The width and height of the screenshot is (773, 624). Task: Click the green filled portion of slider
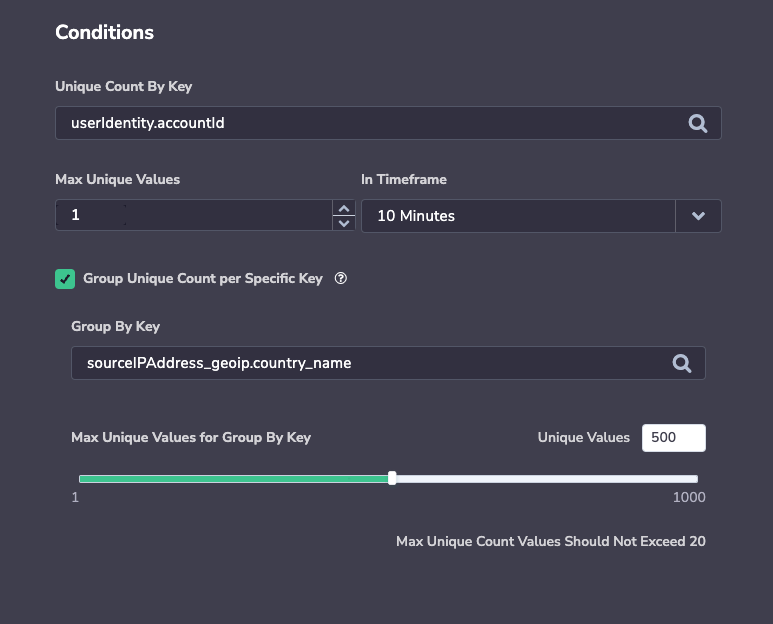[x=234, y=479]
